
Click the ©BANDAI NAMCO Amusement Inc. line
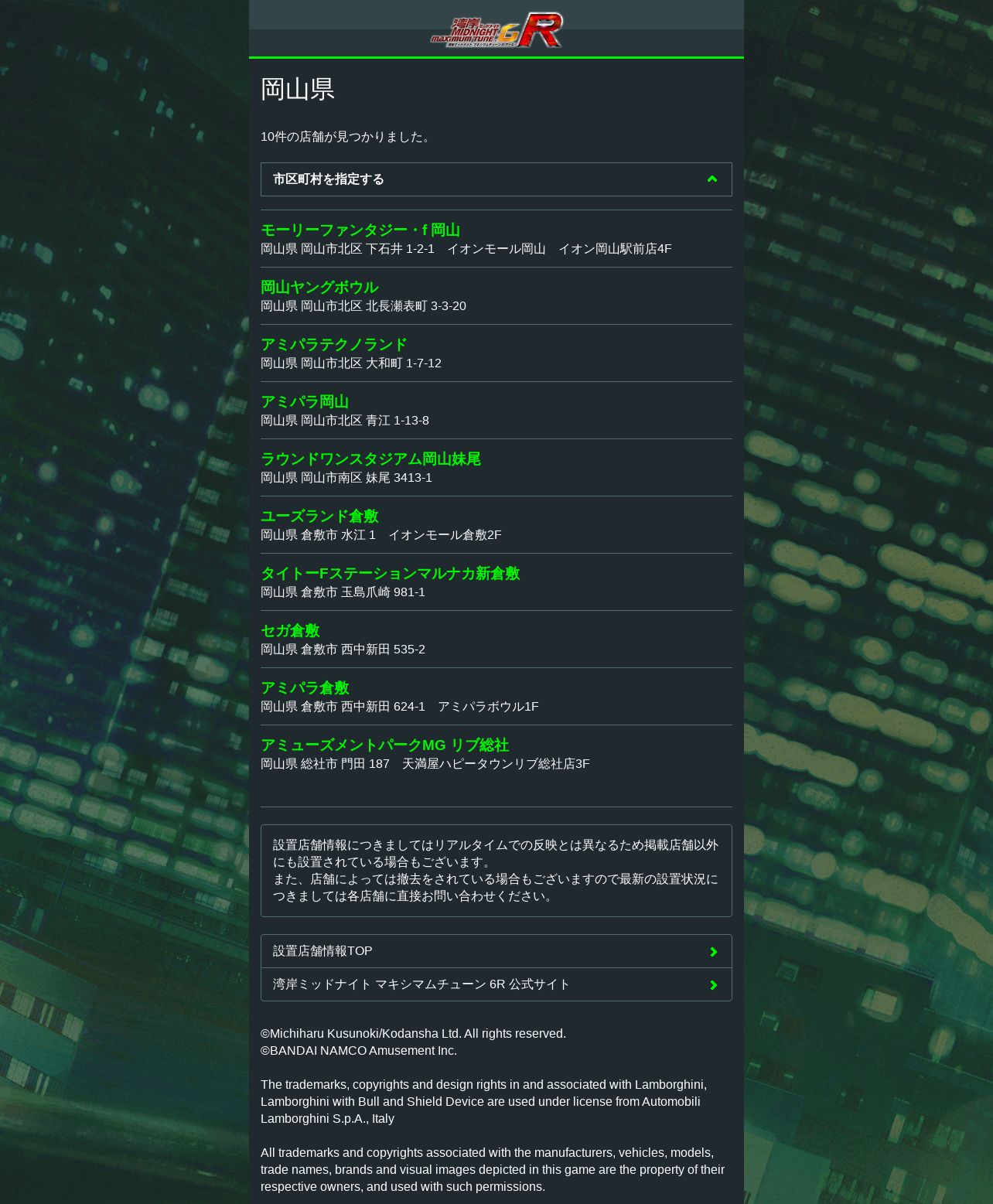coord(359,1051)
